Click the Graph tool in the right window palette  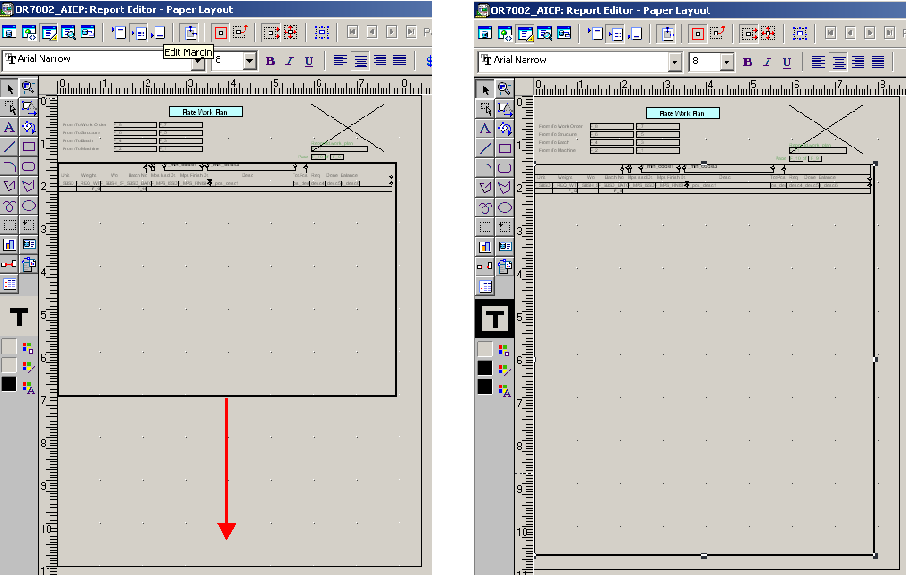coord(485,246)
